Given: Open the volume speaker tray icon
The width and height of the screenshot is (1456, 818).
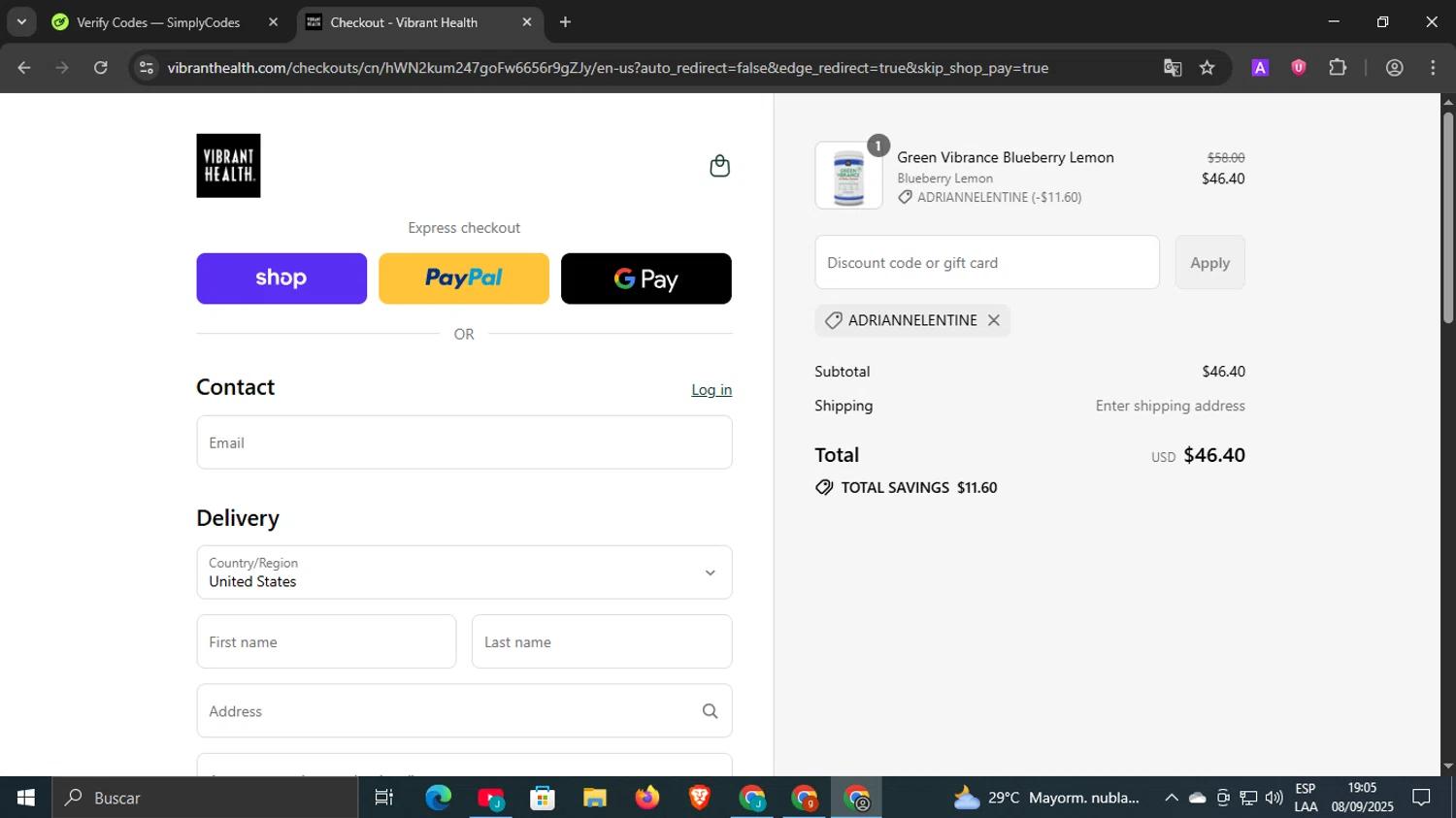Looking at the screenshot, I should [1274, 798].
